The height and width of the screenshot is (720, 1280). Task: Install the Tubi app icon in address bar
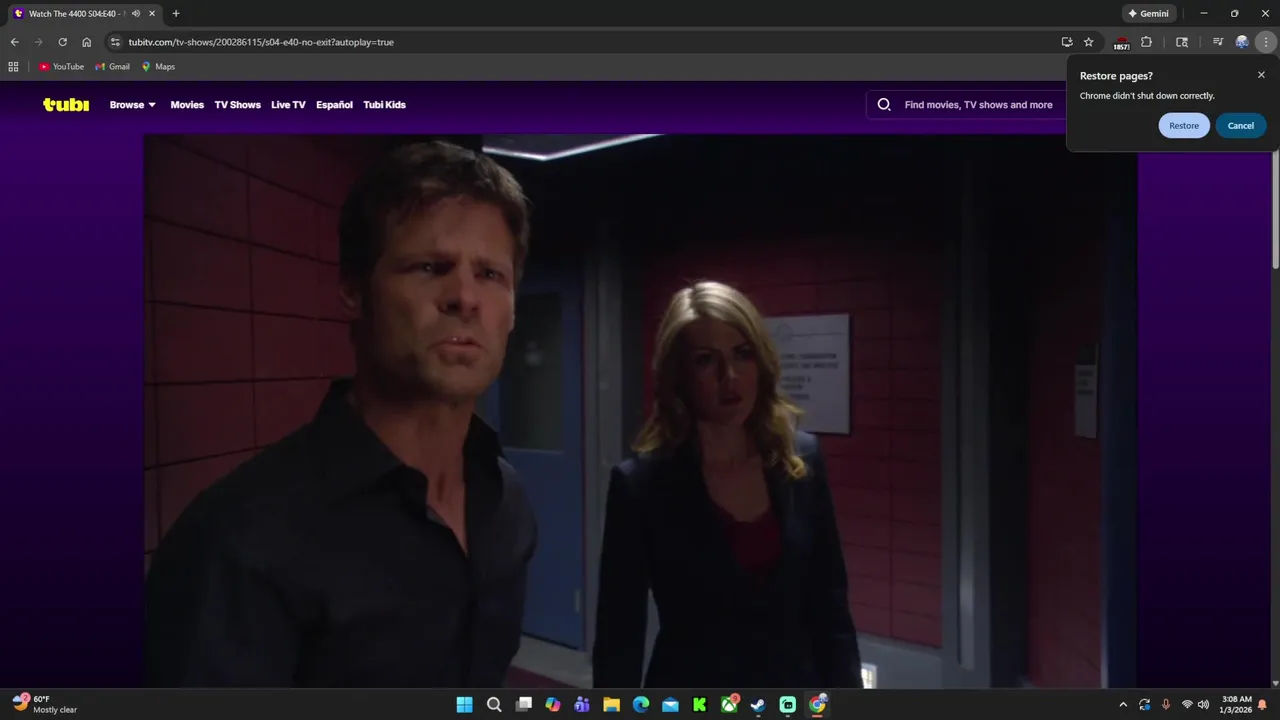1067,42
